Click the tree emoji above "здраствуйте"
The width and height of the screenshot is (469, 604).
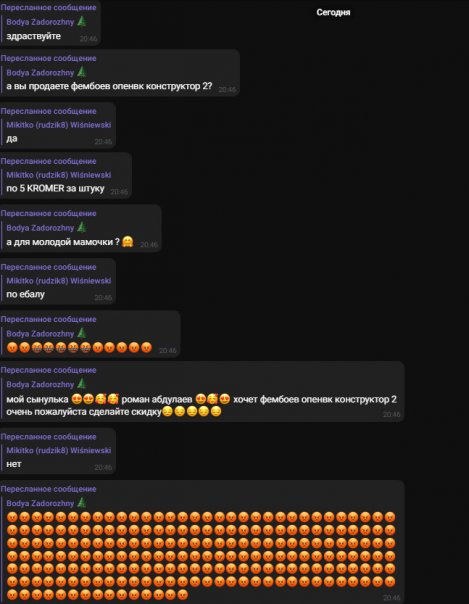click(82, 21)
